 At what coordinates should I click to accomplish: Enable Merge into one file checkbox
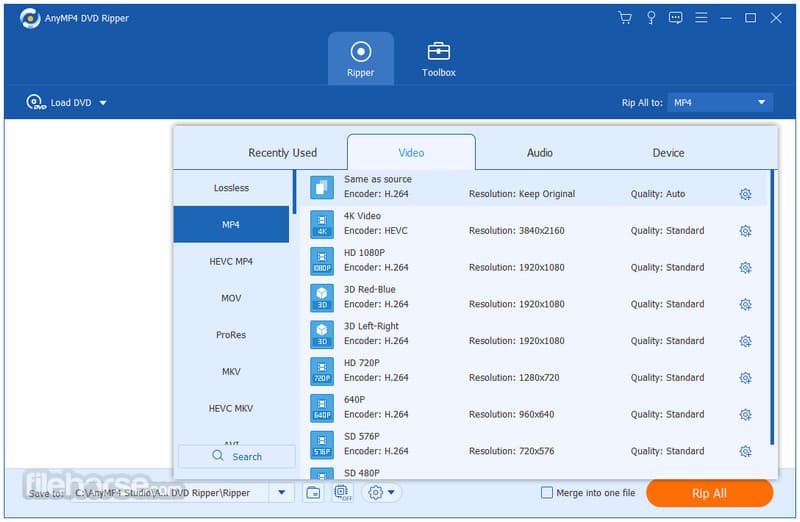pos(546,493)
